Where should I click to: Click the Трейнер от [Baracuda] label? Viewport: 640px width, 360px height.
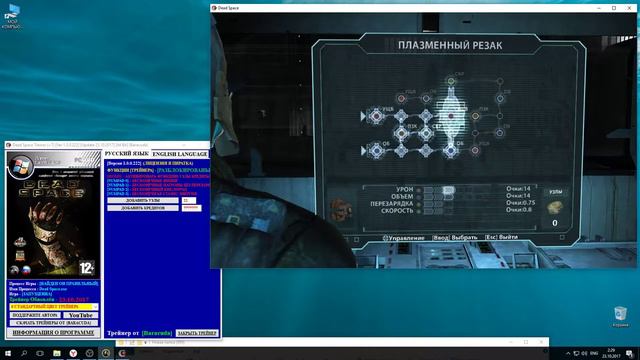coord(139,333)
